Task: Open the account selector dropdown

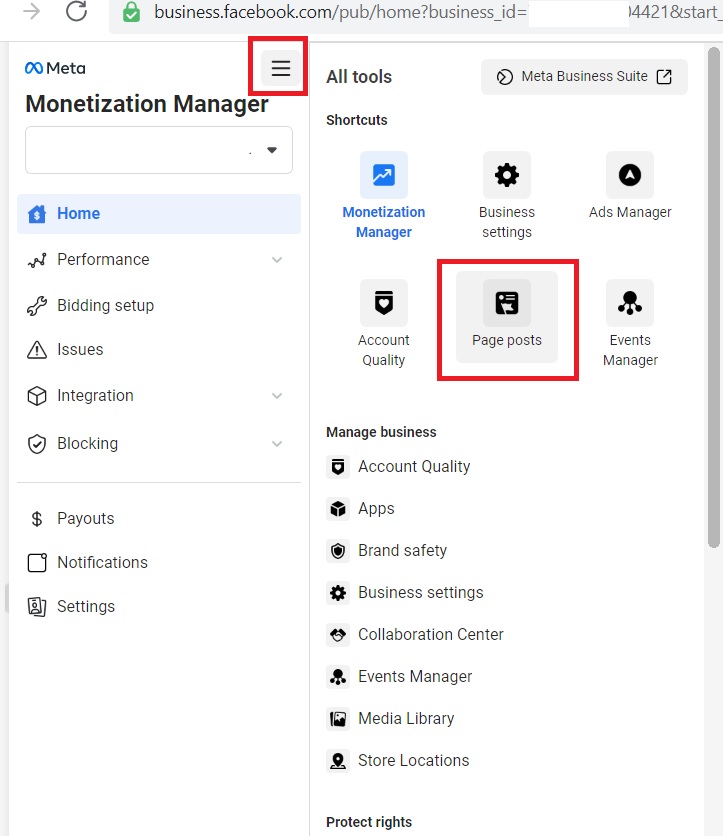Action: (x=159, y=150)
